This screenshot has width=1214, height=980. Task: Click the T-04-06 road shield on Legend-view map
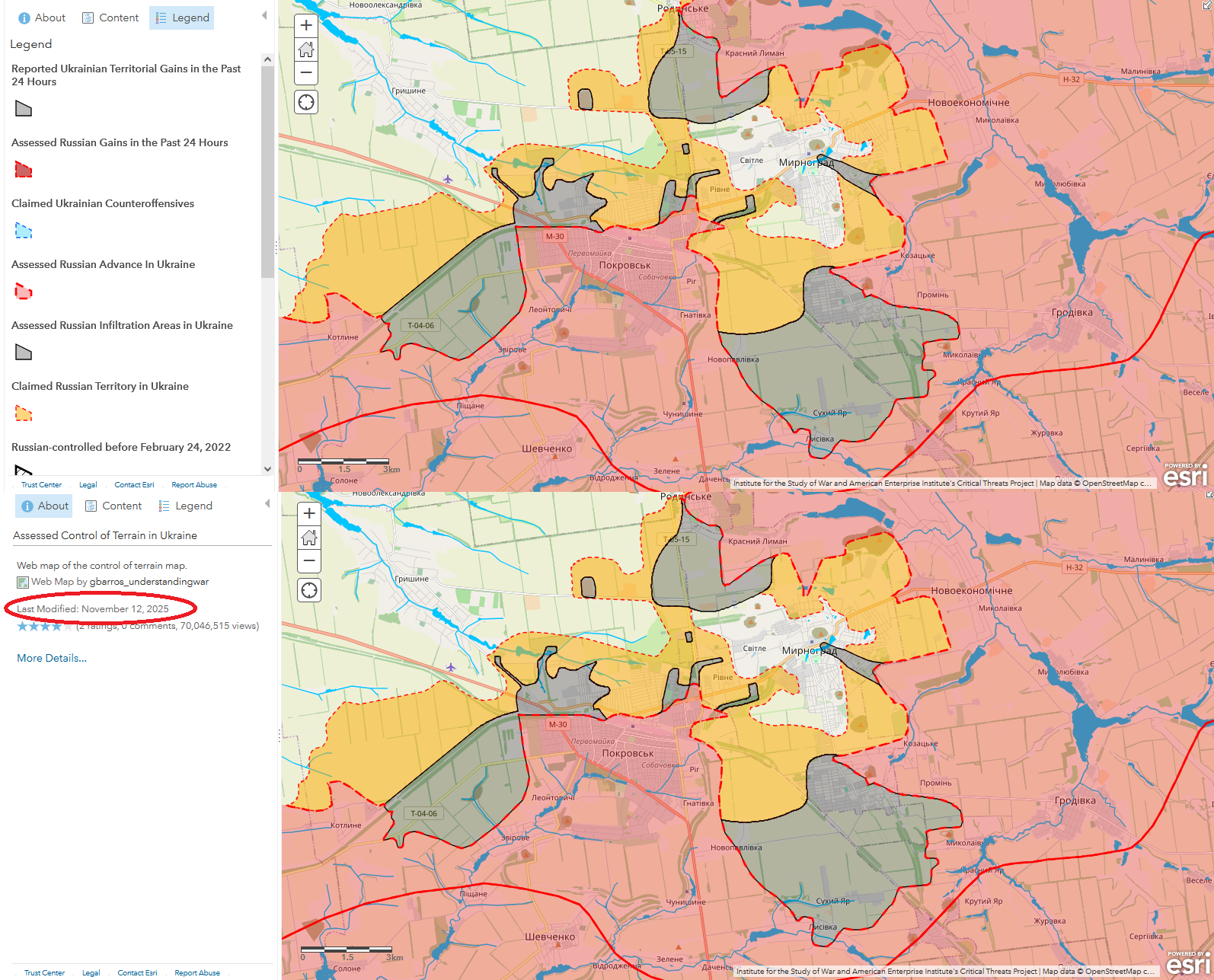pos(420,325)
